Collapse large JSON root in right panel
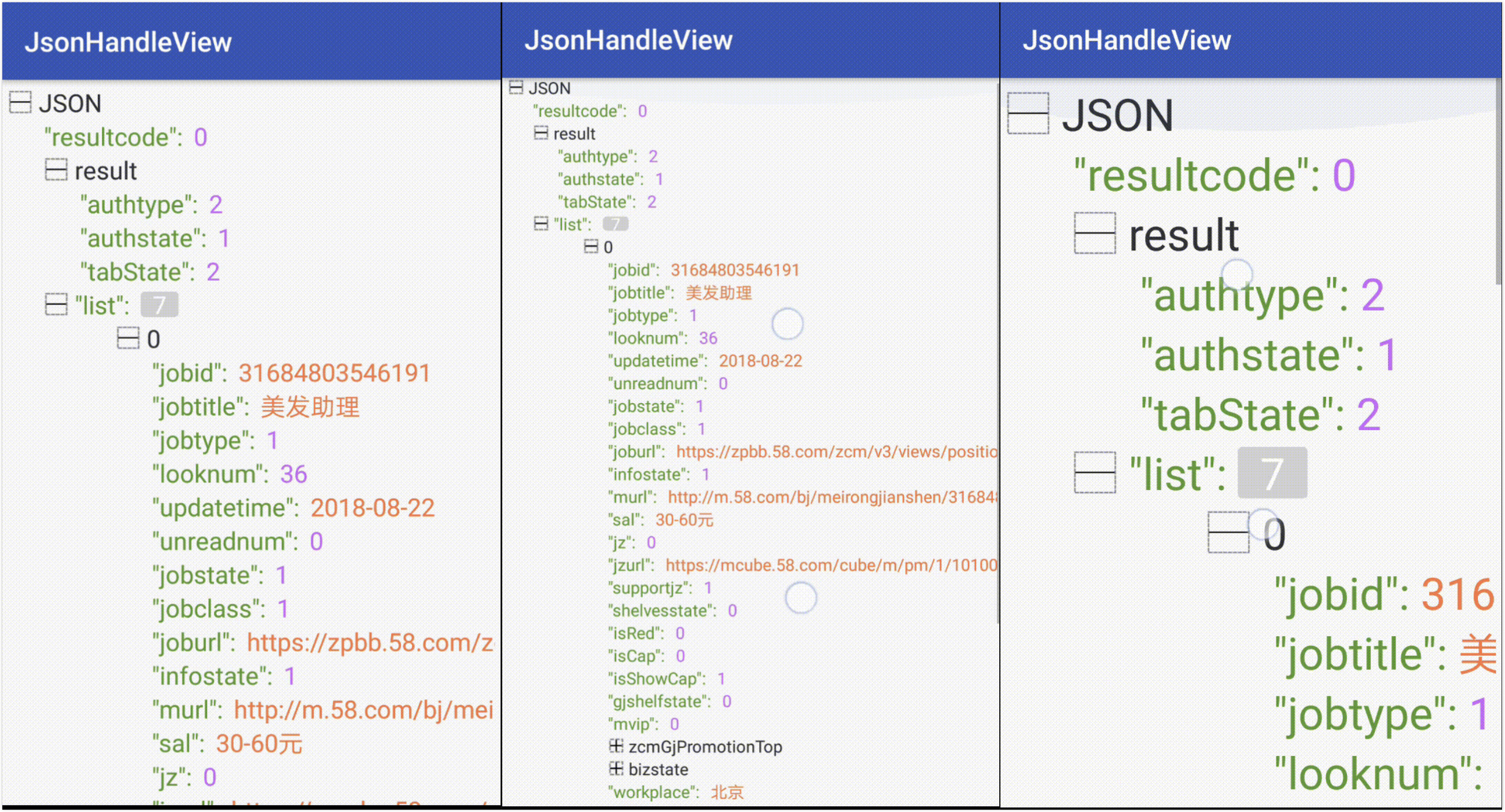This screenshot has height=812, width=1505. point(1028,114)
